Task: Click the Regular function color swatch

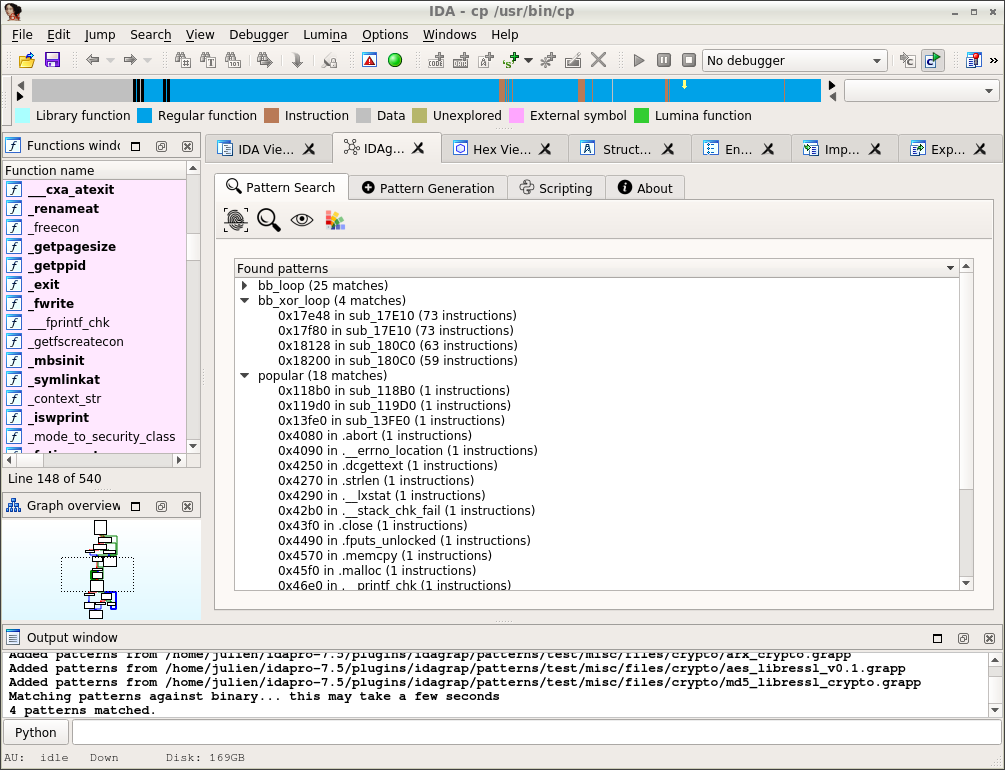Action: coord(144,116)
